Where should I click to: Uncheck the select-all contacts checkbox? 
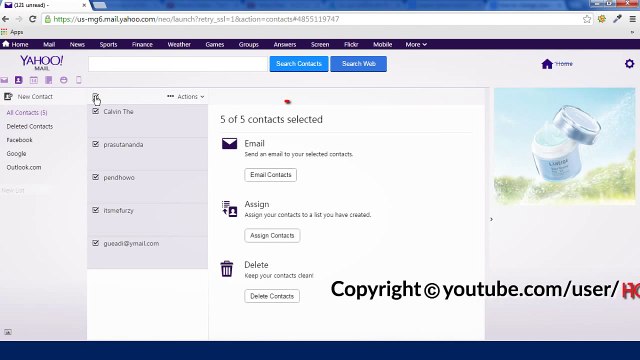pos(96,96)
